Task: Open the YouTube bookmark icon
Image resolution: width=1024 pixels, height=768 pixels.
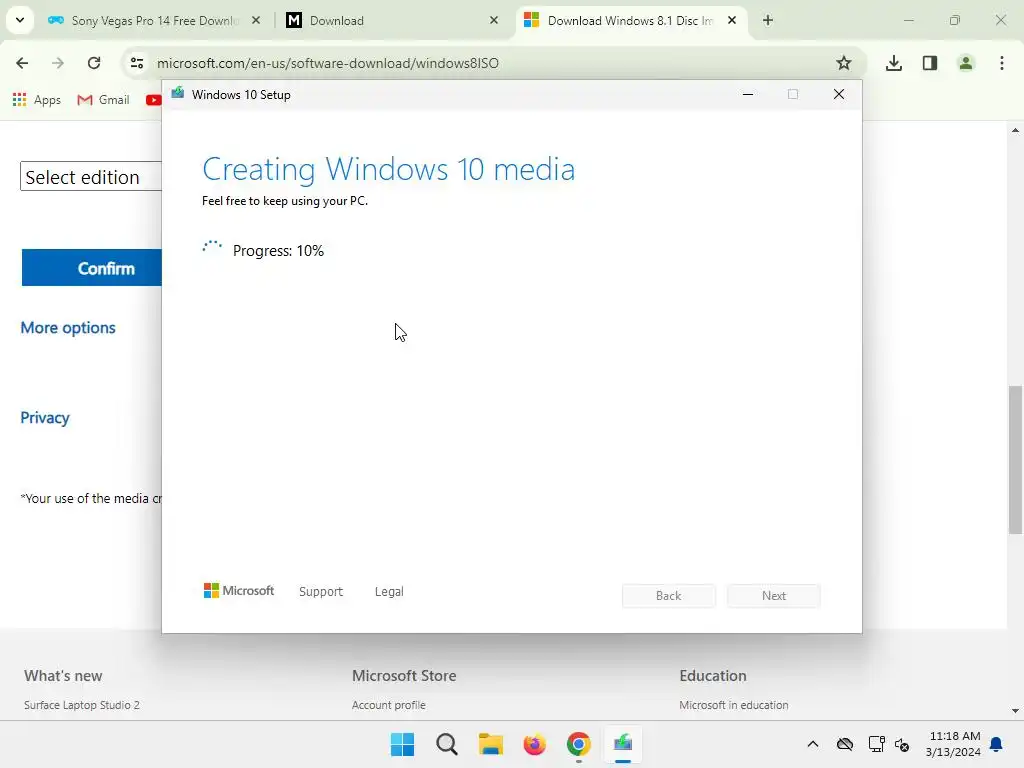Action: (154, 100)
